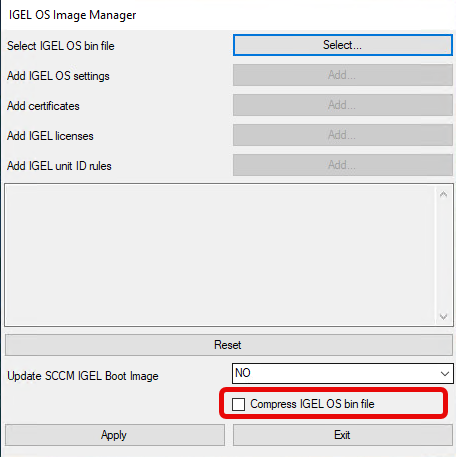
Task: Click the Apply button
Action: pos(115,435)
